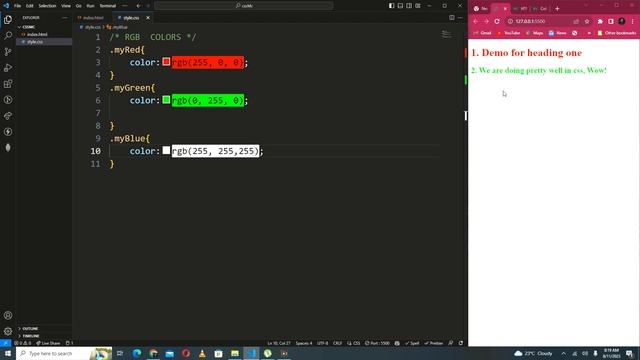
Task: Open the View menu
Action: click(x=66, y=6)
